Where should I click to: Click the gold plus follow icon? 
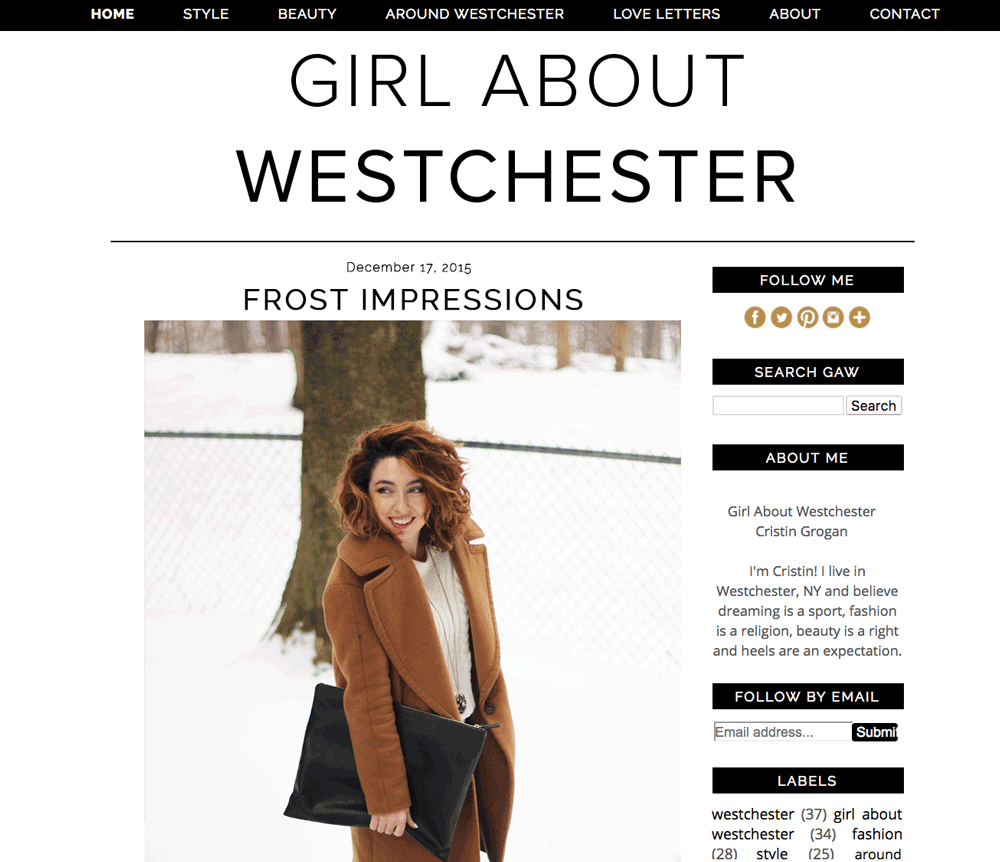(859, 317)
